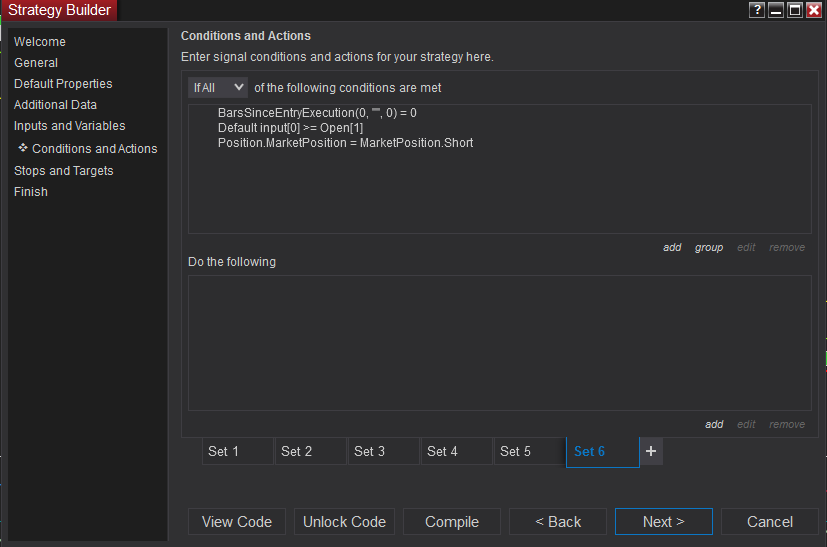827x547 pixels.
Task: Select the Set 5 tab
Action: pos(530,451)
